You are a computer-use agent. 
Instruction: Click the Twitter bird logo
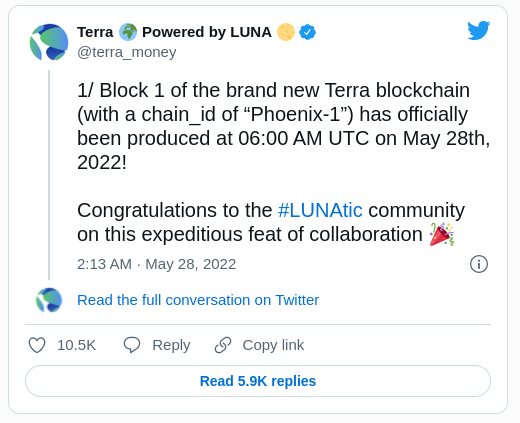click(x=478, y=30)
